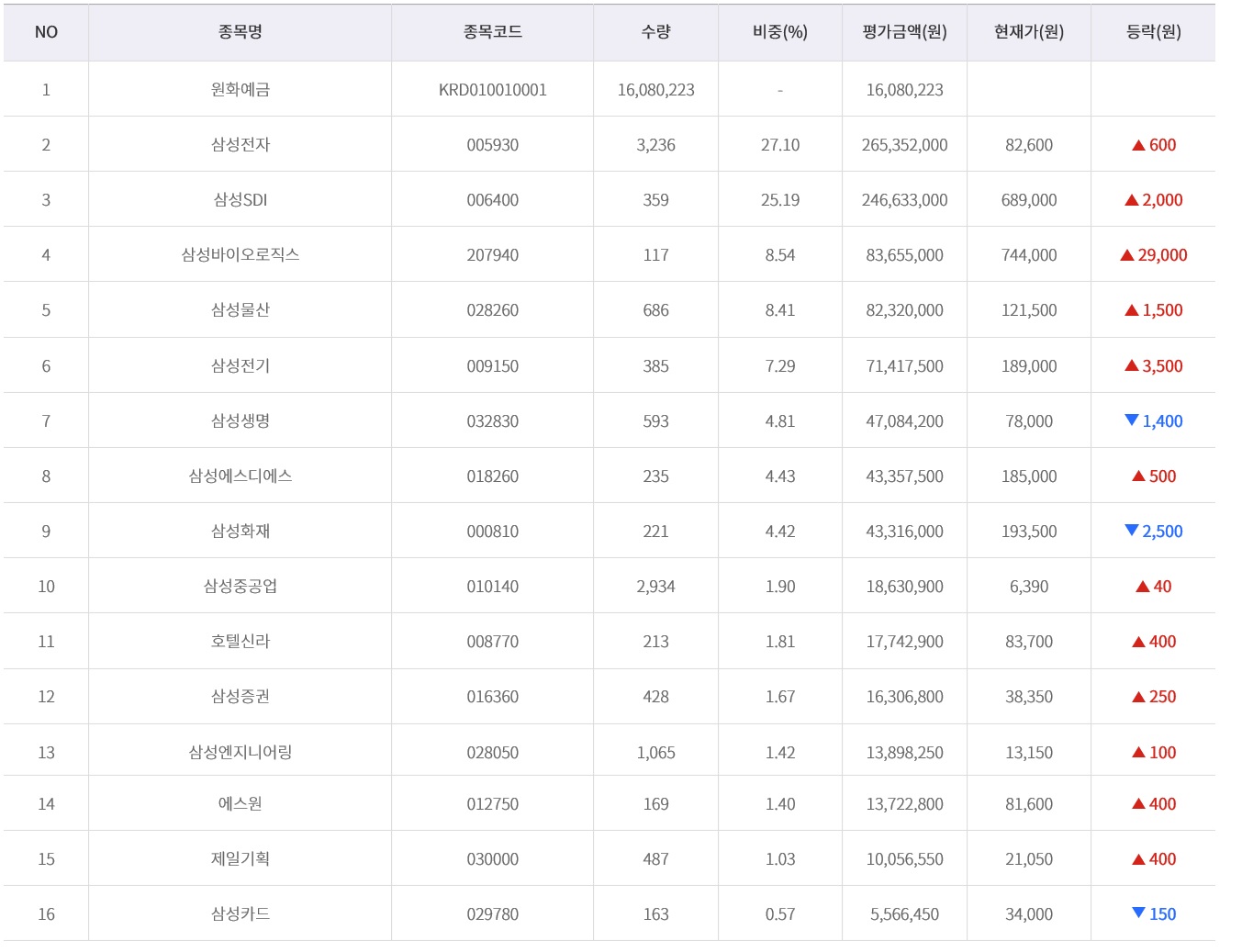
Task: Select the 삼성생명 stock name
Action: (x=240, y=420)
